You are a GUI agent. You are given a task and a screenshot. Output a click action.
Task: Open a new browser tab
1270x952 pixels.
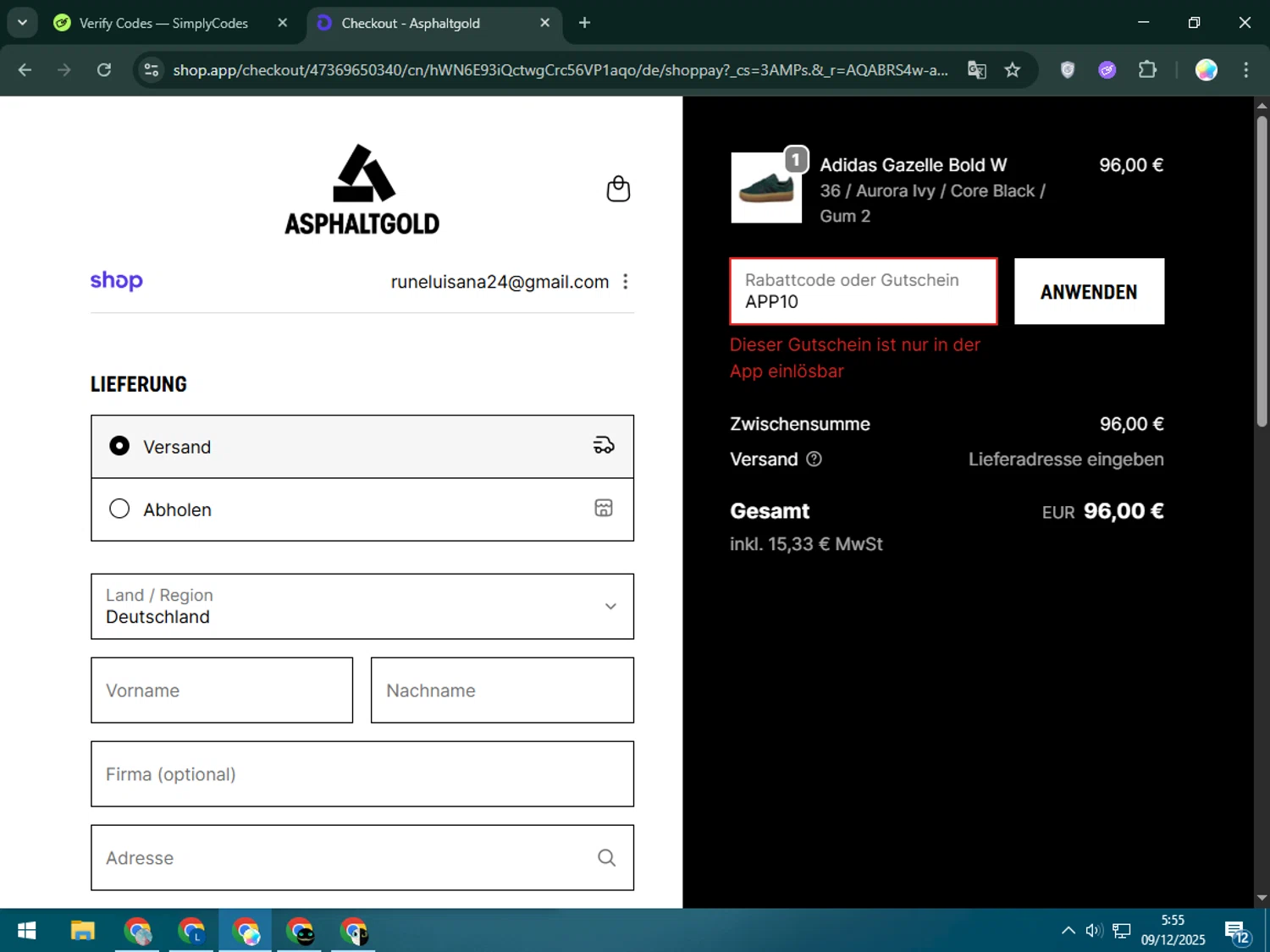[584, 23]
